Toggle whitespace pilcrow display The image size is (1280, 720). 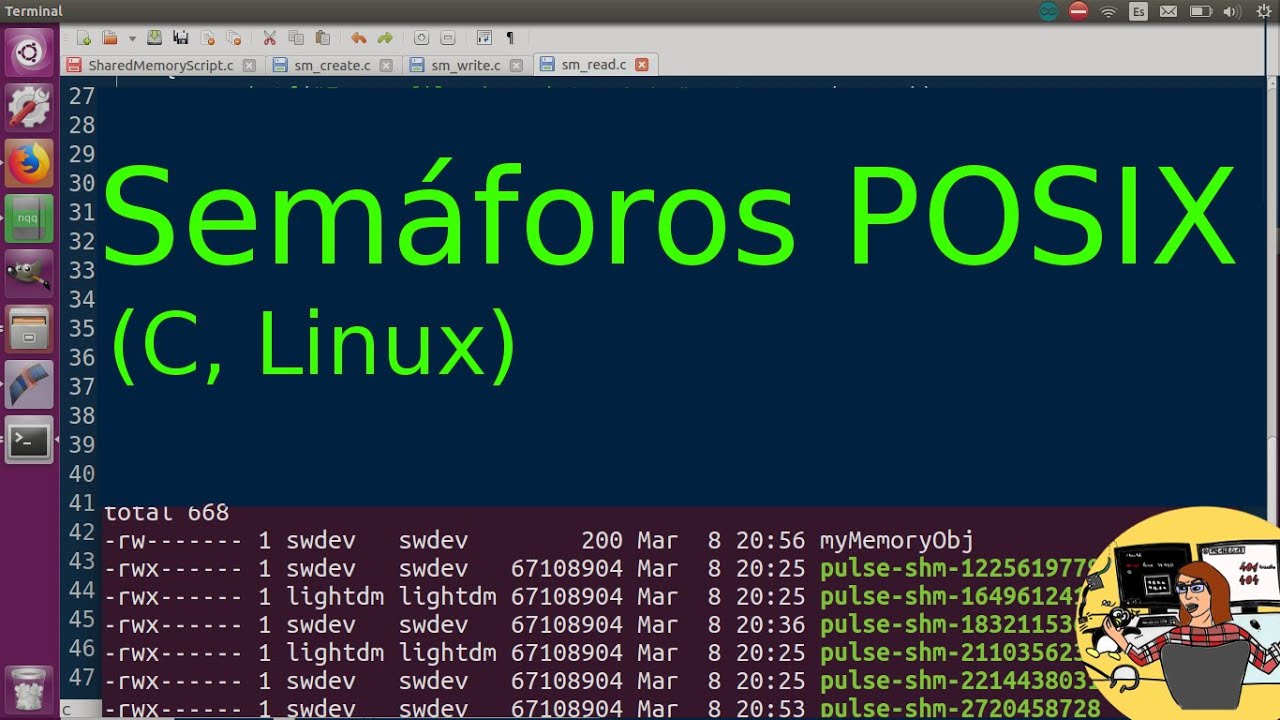point(510,38)
